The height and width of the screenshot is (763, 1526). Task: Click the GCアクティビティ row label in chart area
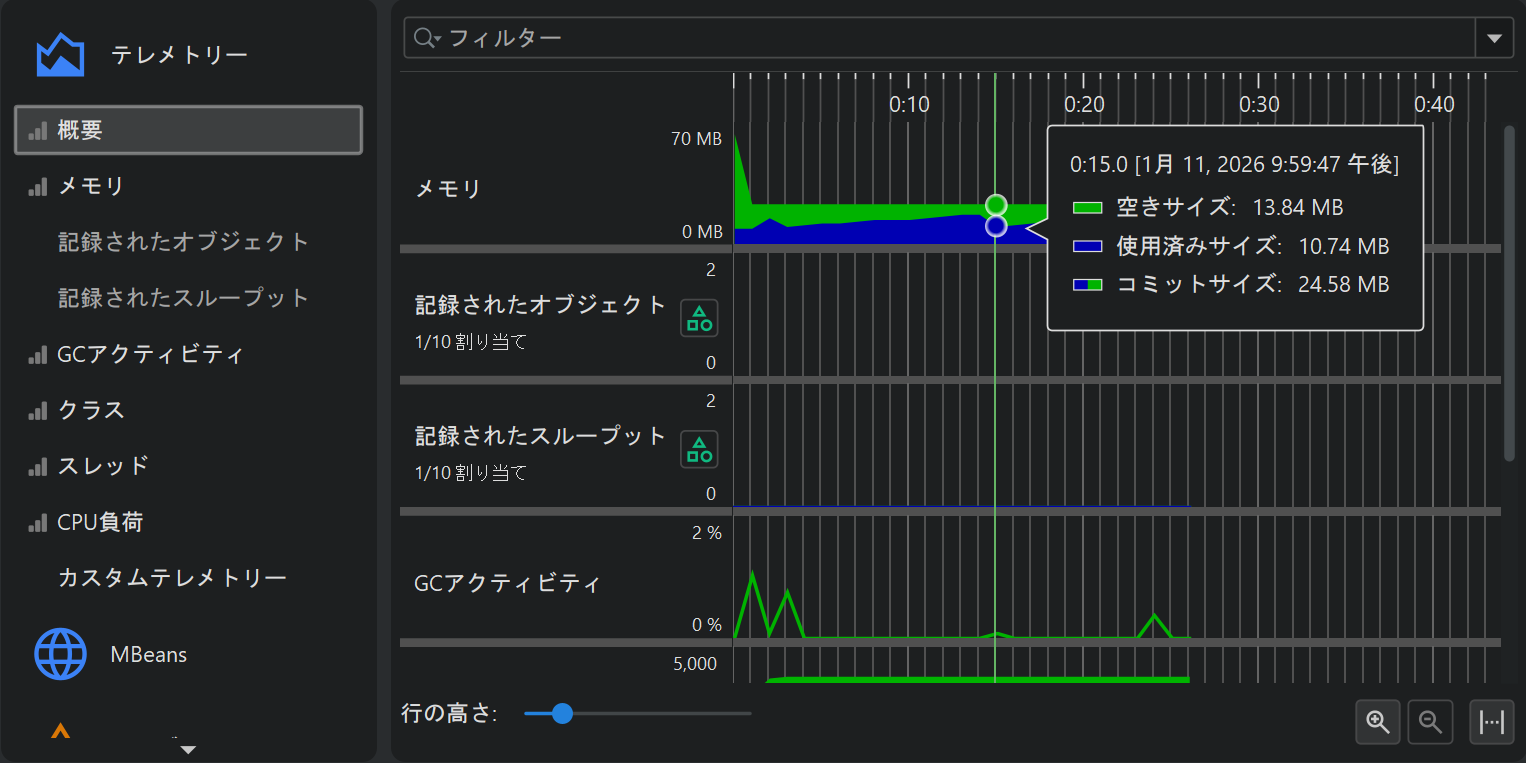507,582
